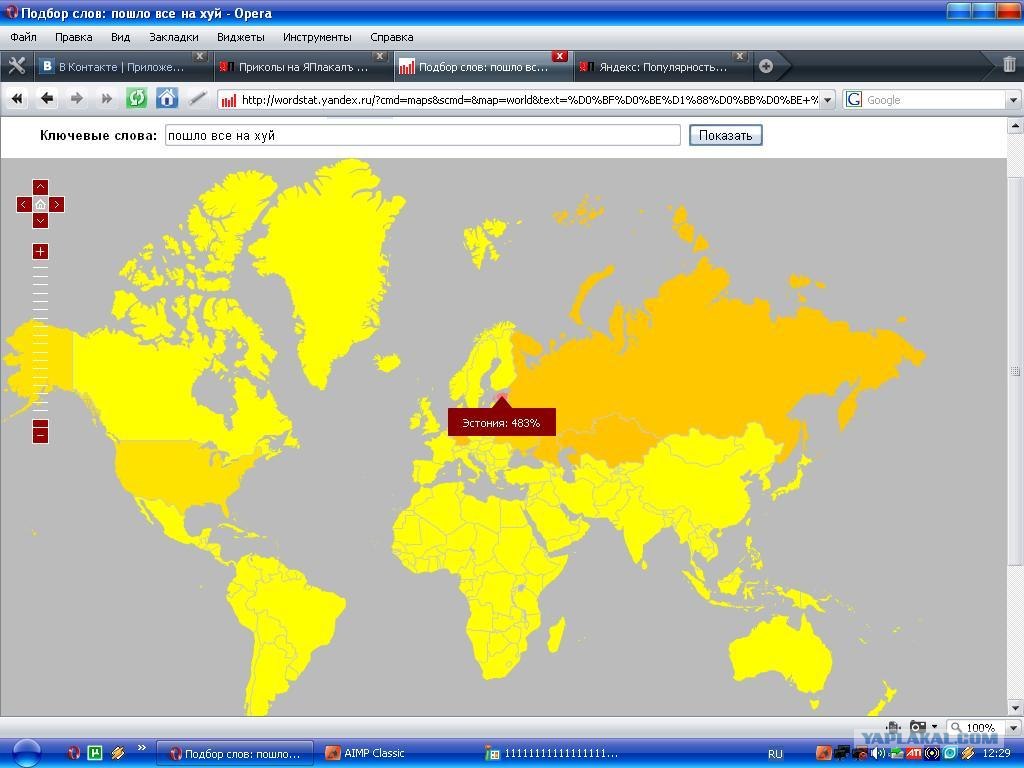This screenshot has height=768, width=1024.
Task: Go forward to next page
Action: point(76,99)
